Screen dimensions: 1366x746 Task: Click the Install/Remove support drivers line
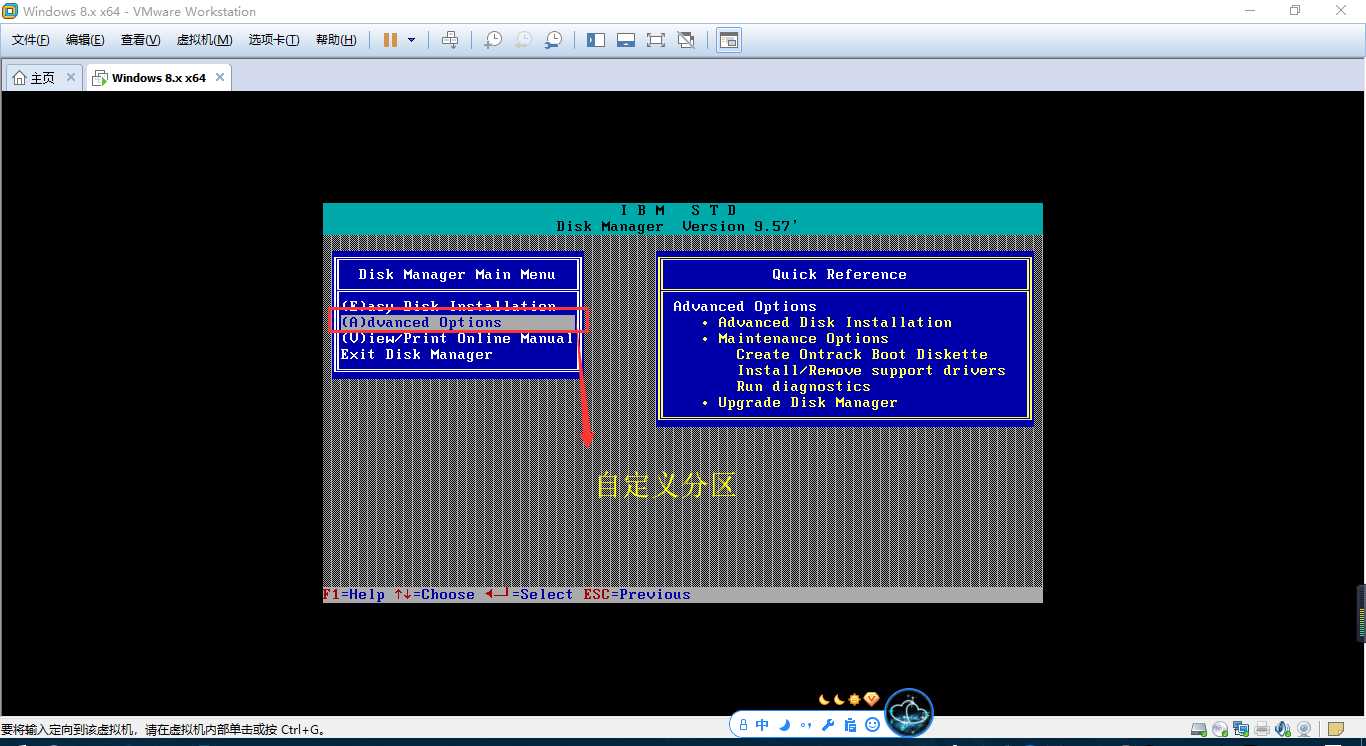(871, 370)
